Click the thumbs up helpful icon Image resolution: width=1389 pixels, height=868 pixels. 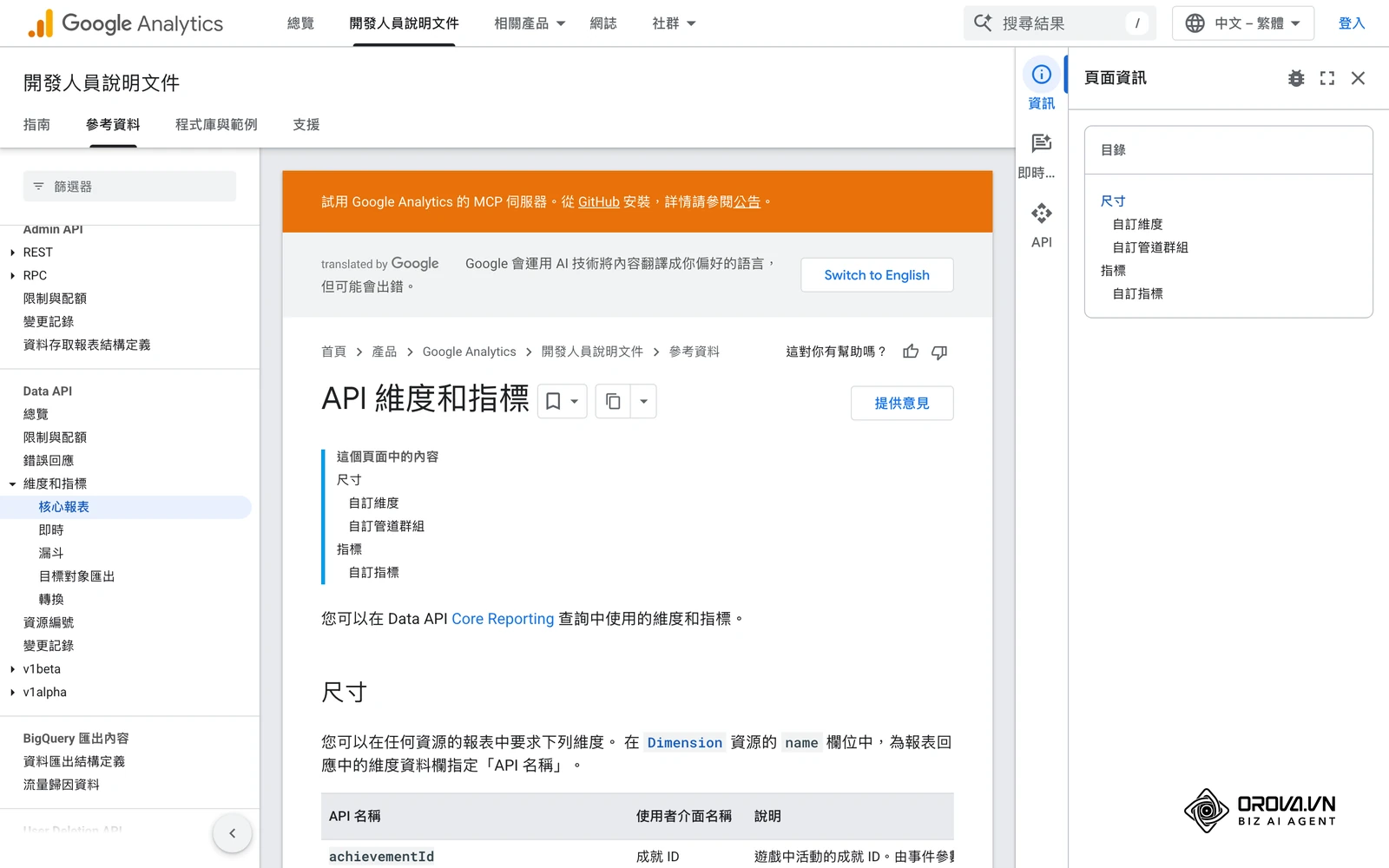click(x=911, y=352)
